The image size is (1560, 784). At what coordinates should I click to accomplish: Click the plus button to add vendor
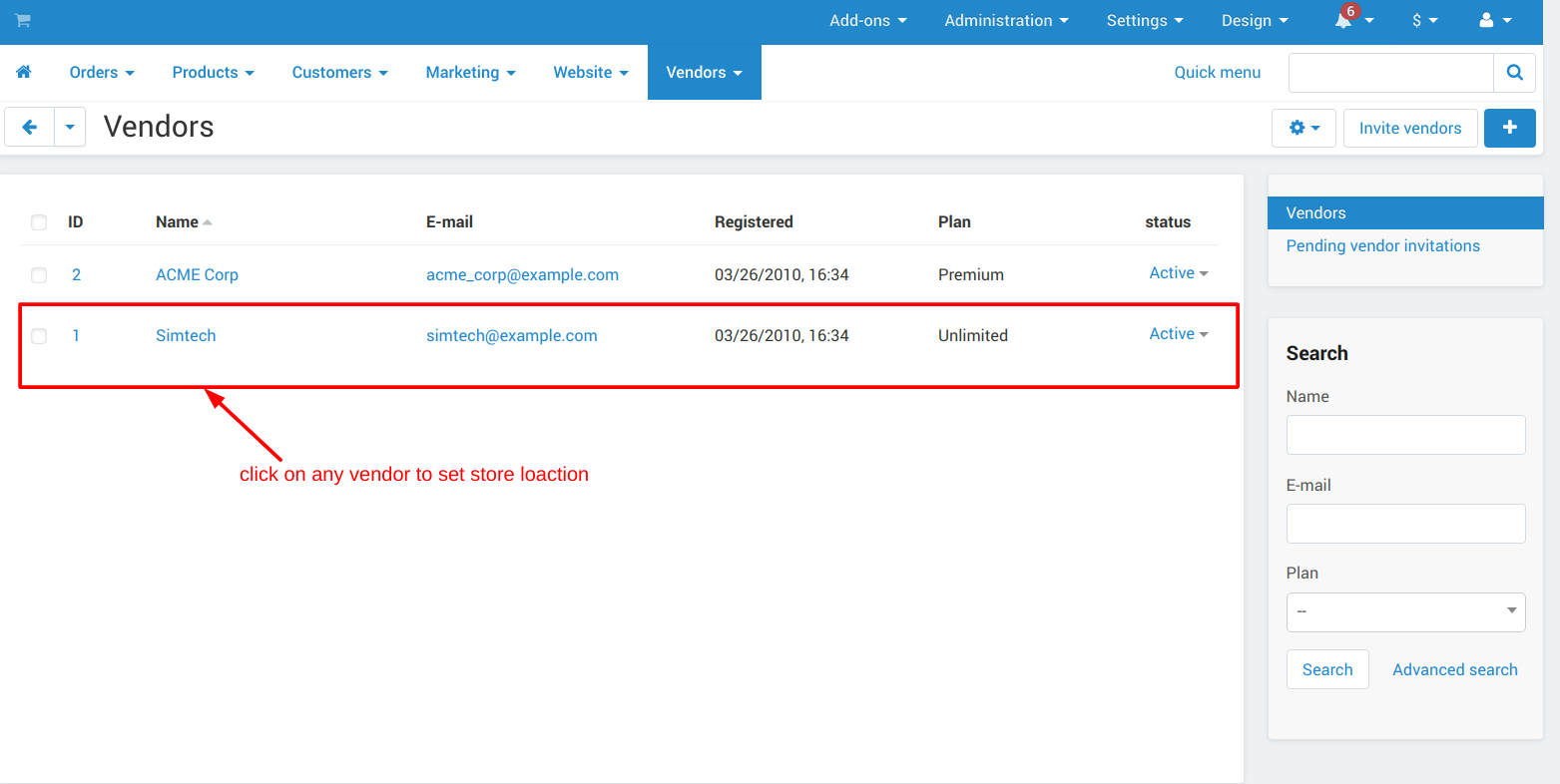pyautogui.click(x=1509, y=128)
